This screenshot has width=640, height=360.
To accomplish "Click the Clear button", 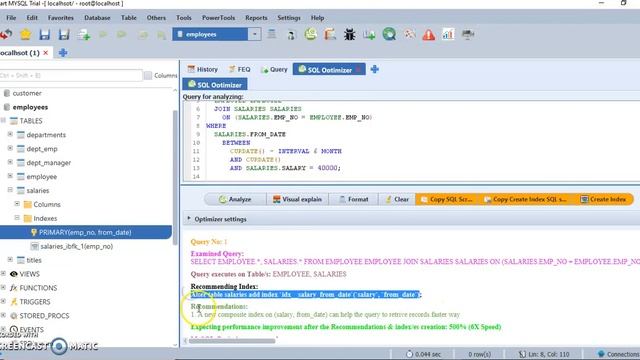I will pos(397,199).
